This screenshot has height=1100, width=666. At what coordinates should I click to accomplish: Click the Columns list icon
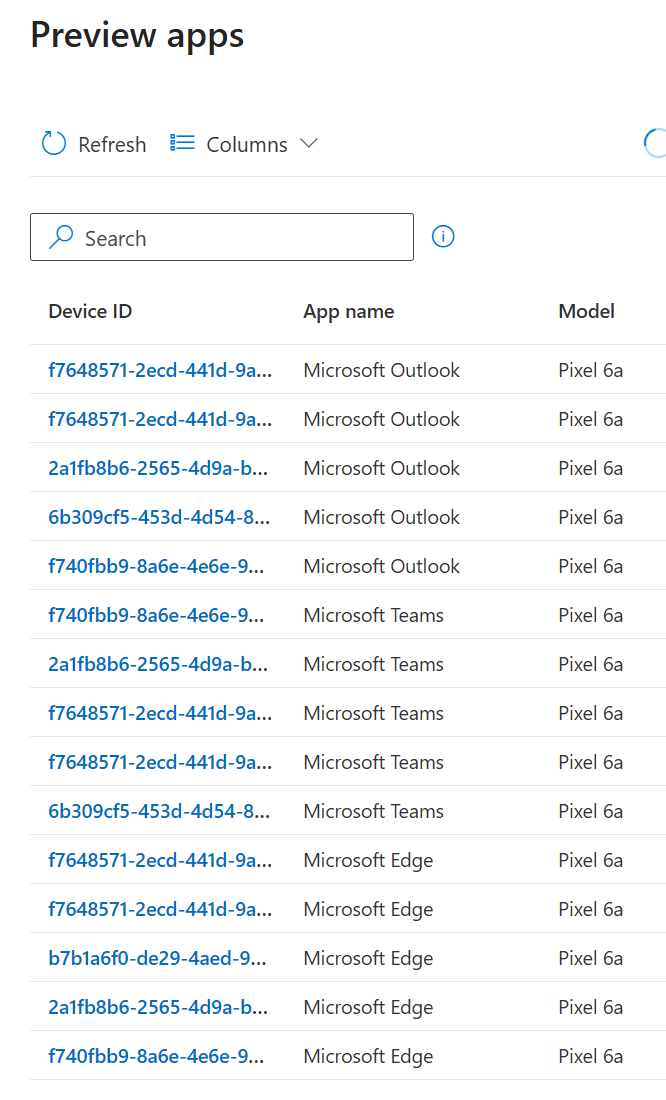[x=182, y=143]
